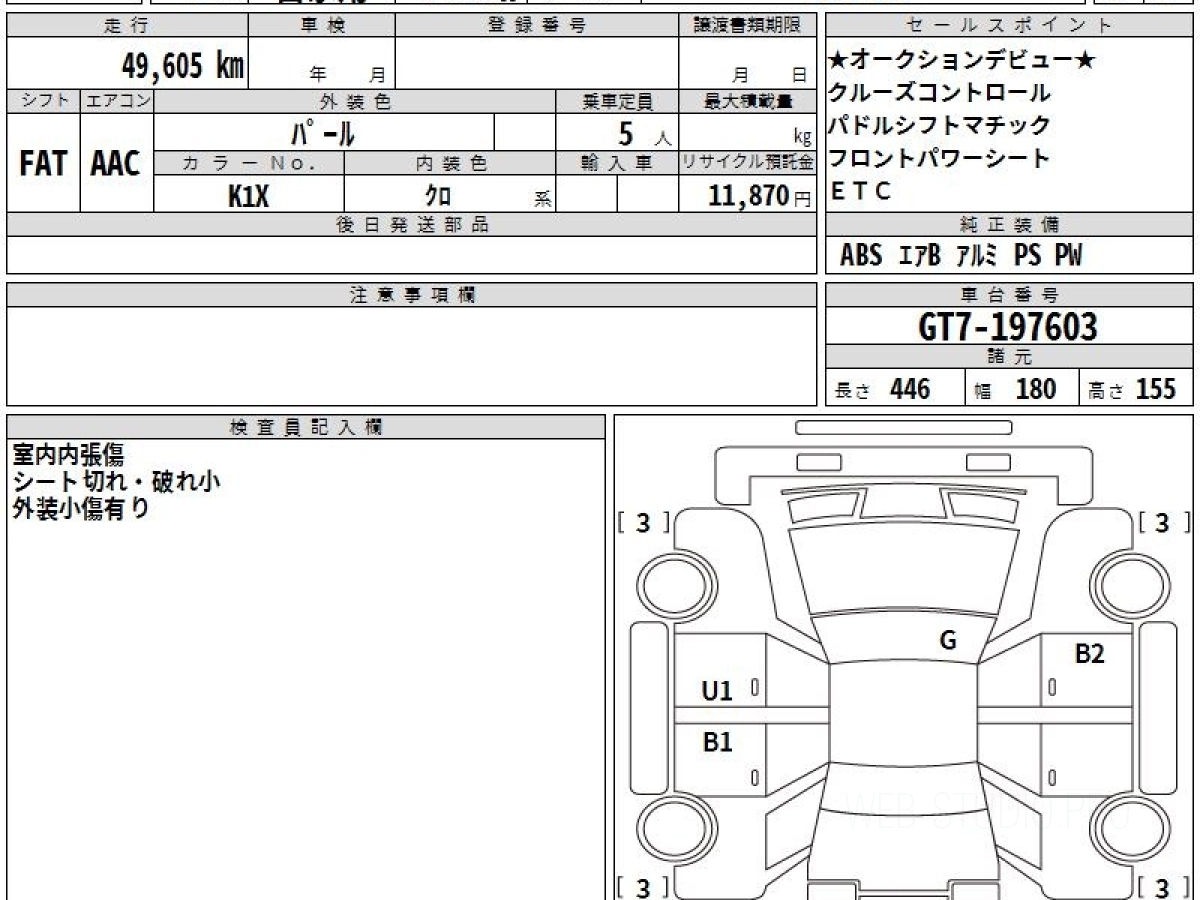Select the セールスポイント header
This screenshot has height=900, width=1200.
(x=1010, y=26)
